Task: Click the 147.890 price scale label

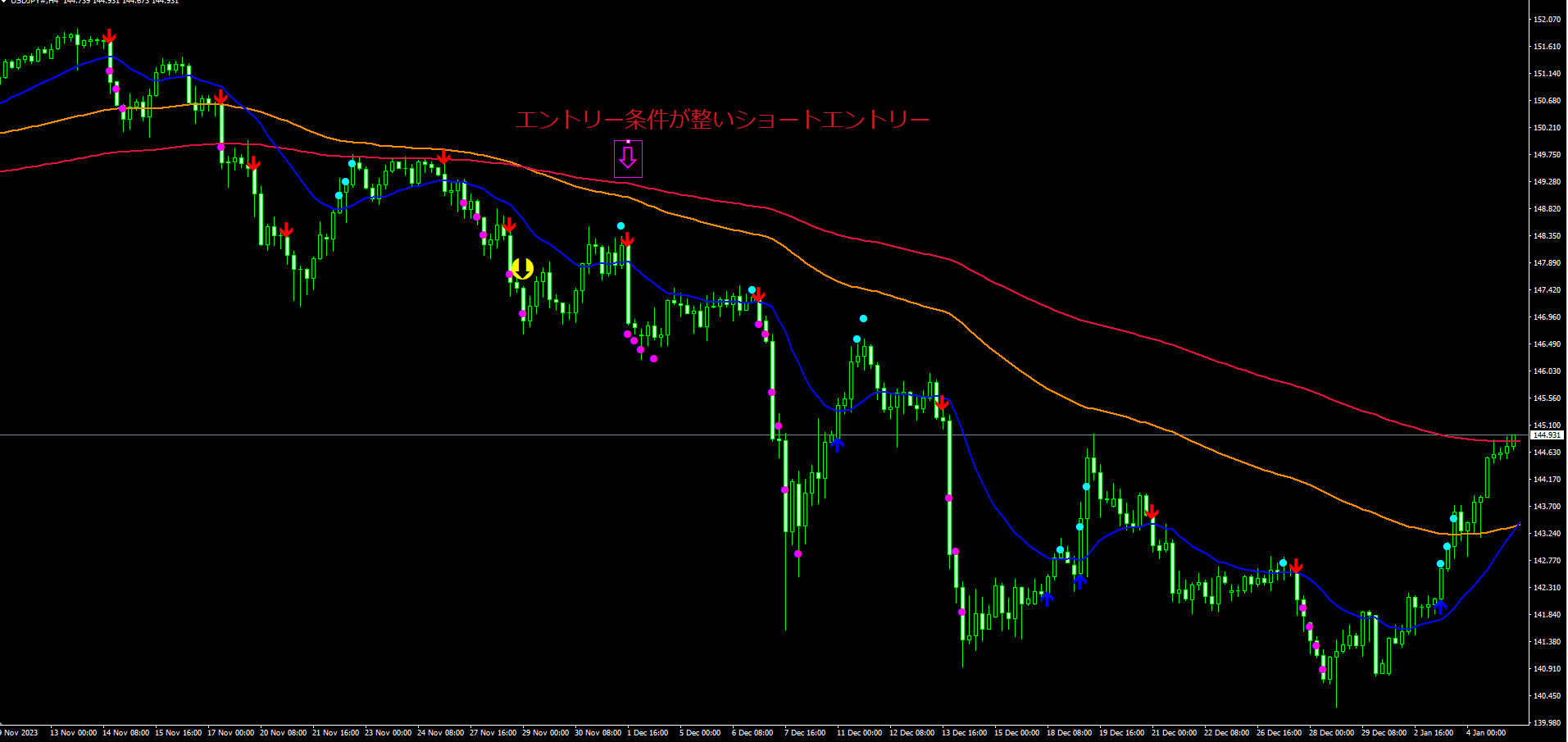Action: 1547,263
